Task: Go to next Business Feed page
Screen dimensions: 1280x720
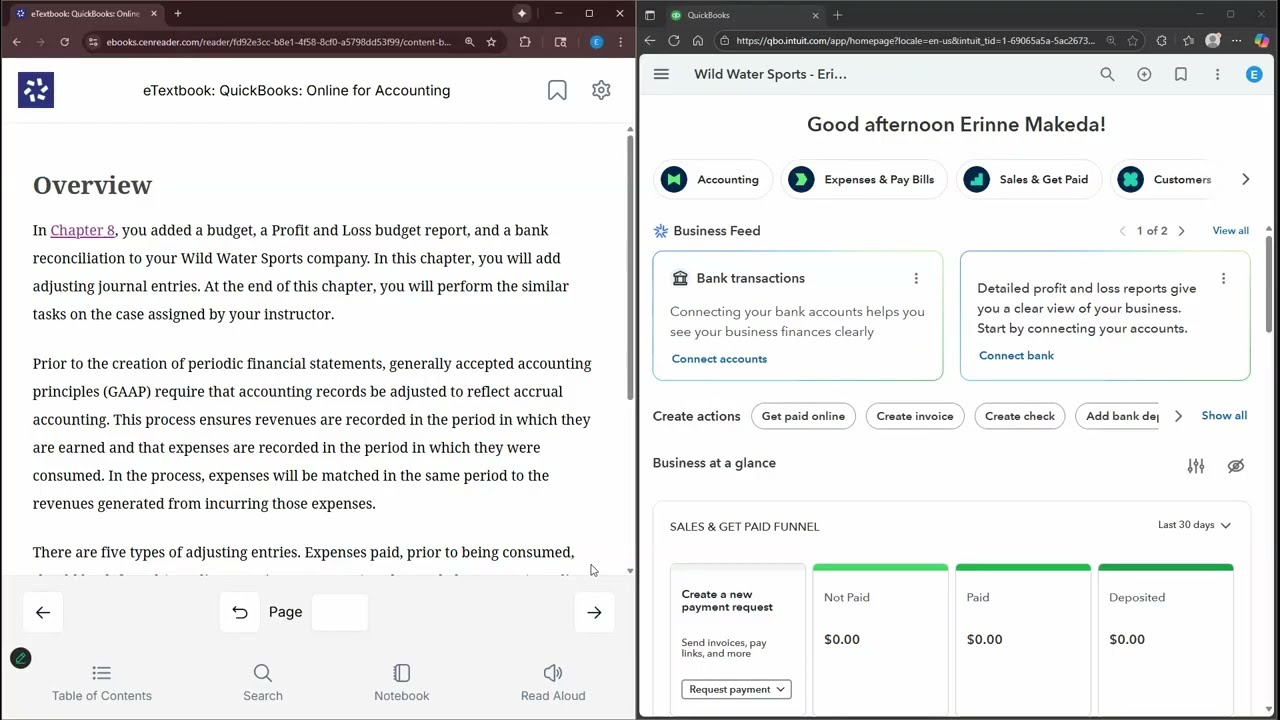Action: tap(1181, 231)
